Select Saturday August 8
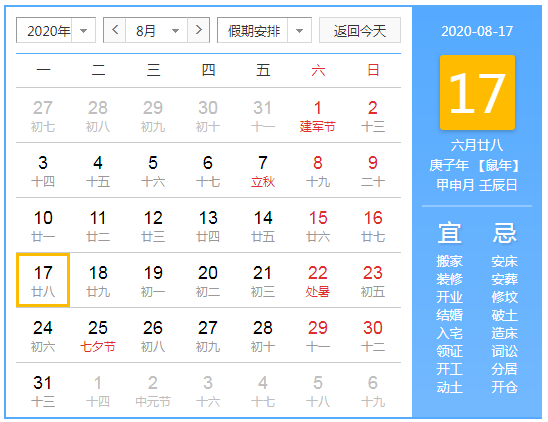The image size is (548, 422). coord(317,171)
